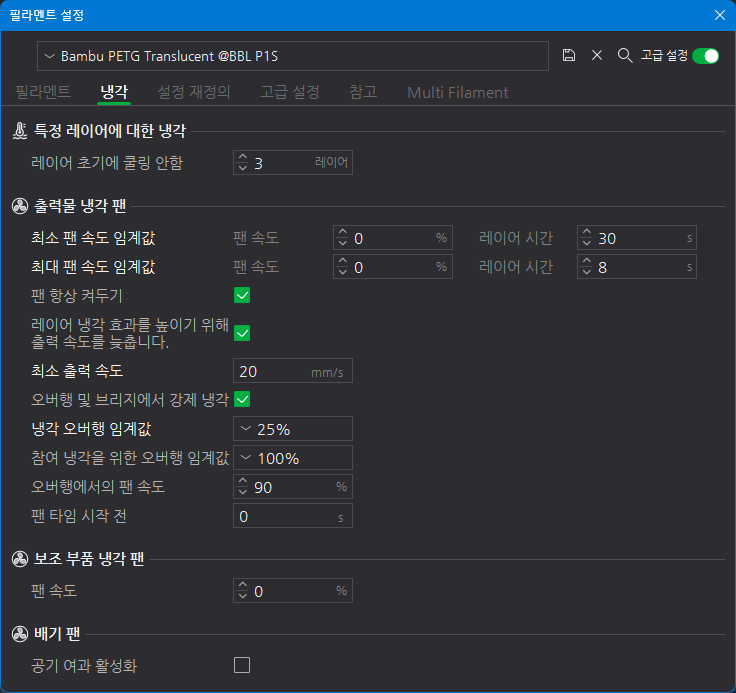Save the filament preset with disk icon
736x693 pixels.
point(568,55)
